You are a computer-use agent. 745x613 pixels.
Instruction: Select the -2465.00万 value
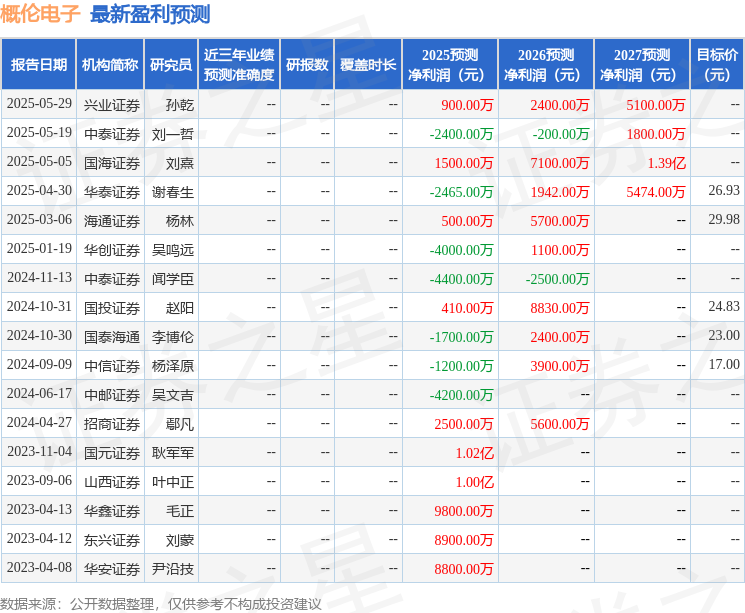pos(461,192)
